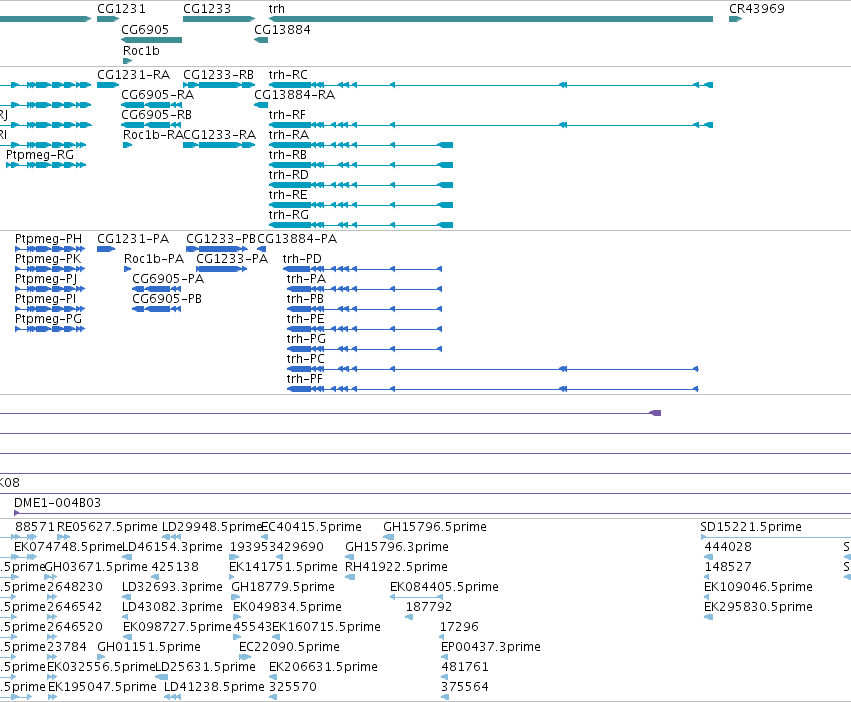This screenshot has width=851, height=702.
Task: Select the CG13884 gene label in top track
Action: tap(282, 29)
